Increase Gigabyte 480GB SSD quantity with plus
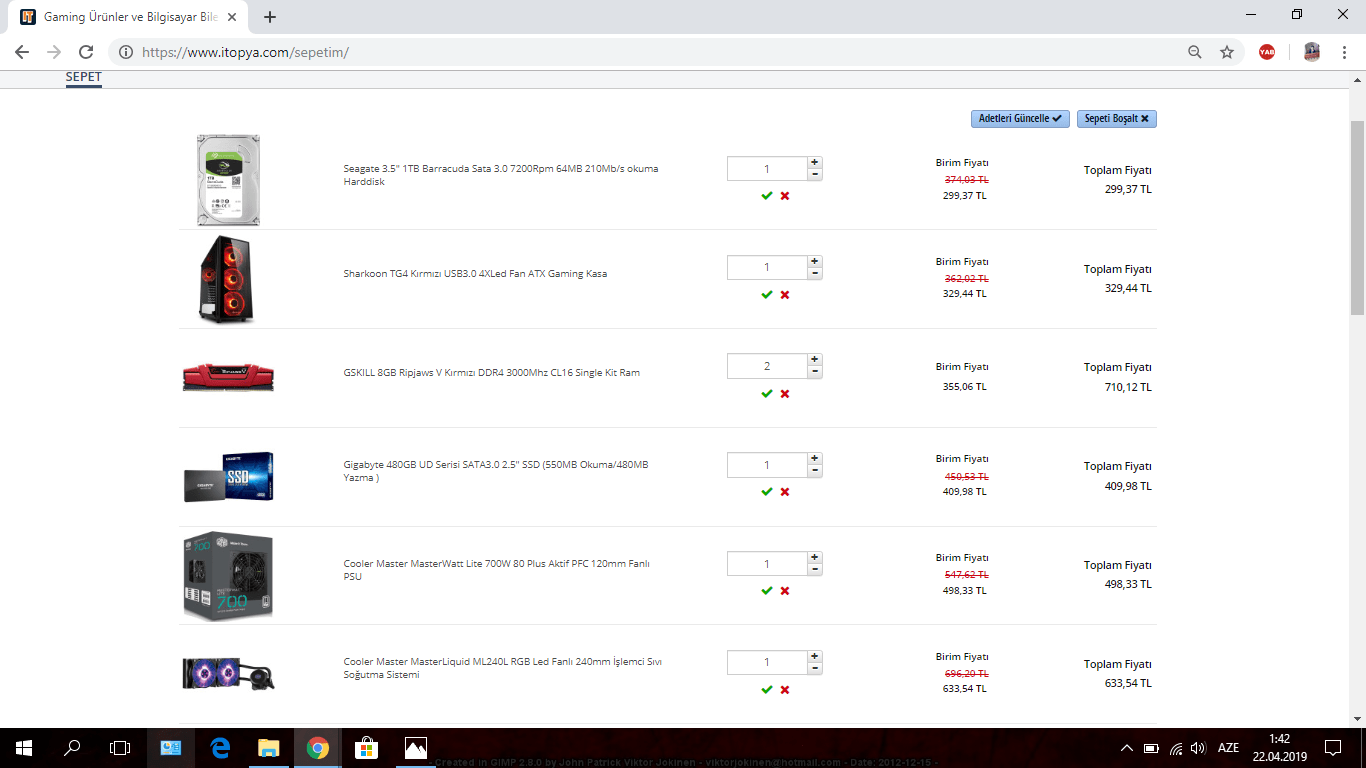Viewport: 1366px width, 768px height. tap(815, 459)
